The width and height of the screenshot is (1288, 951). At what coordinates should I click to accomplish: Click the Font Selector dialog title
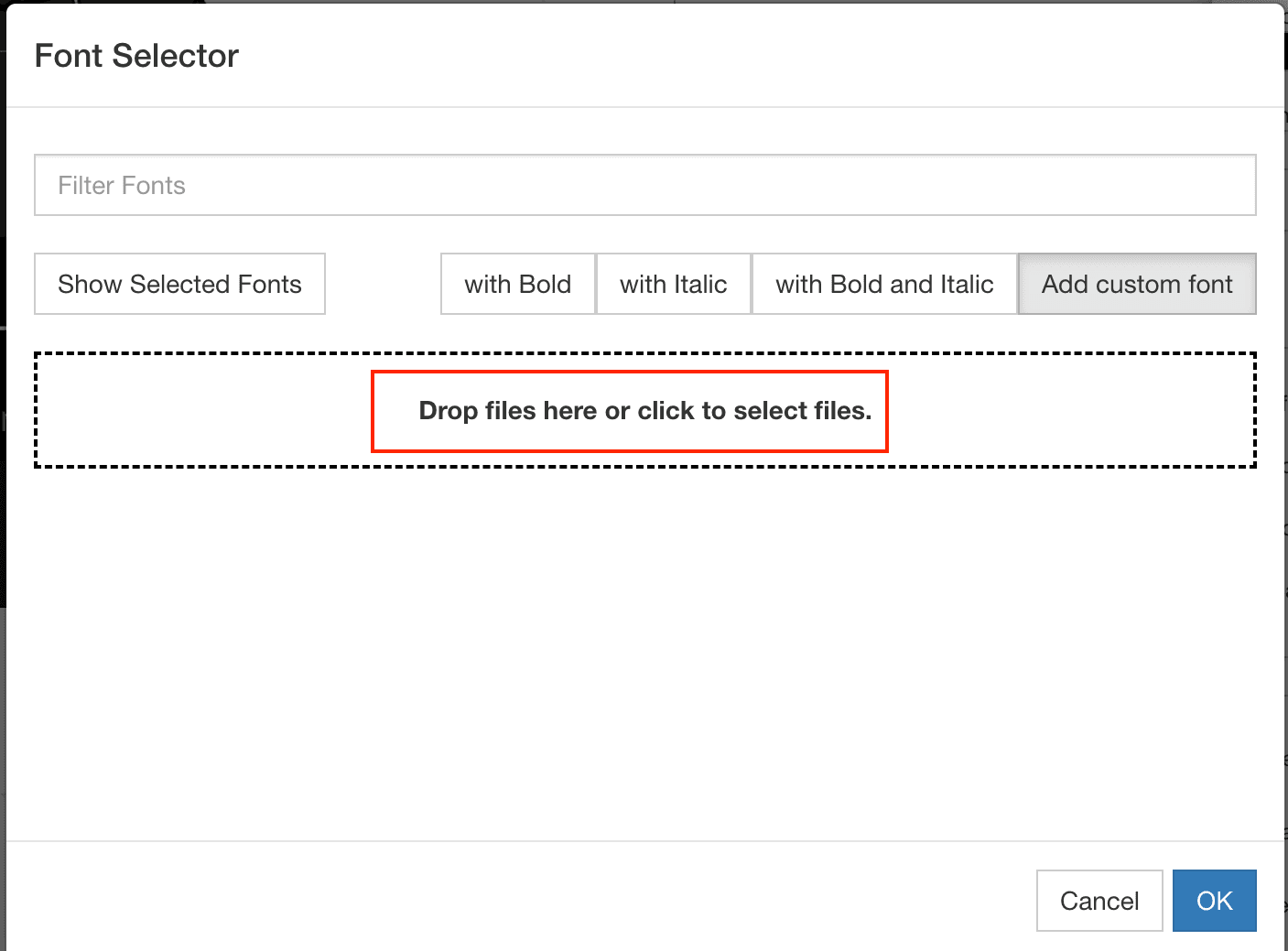136,56
